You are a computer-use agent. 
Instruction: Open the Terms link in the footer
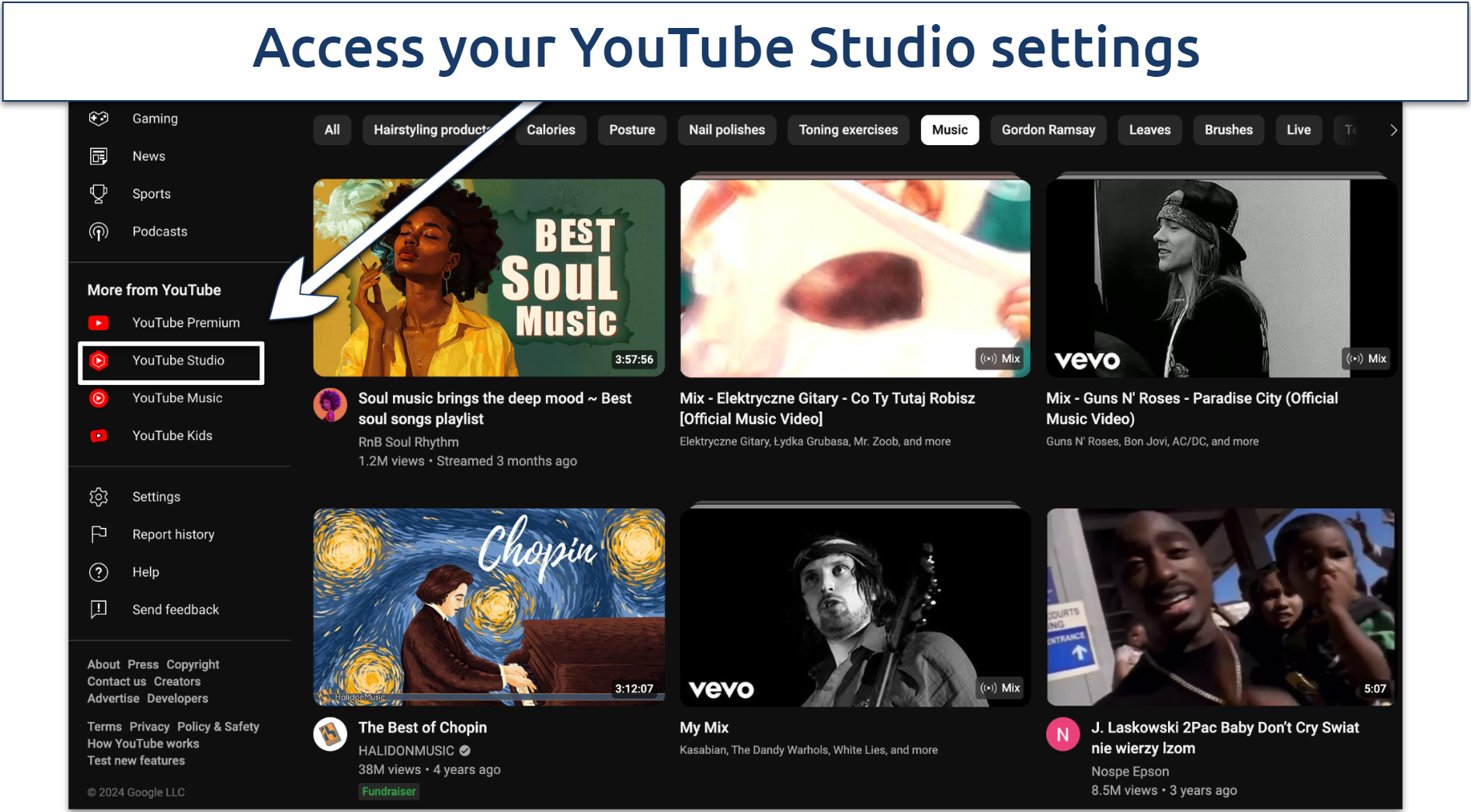pos(104,726)
